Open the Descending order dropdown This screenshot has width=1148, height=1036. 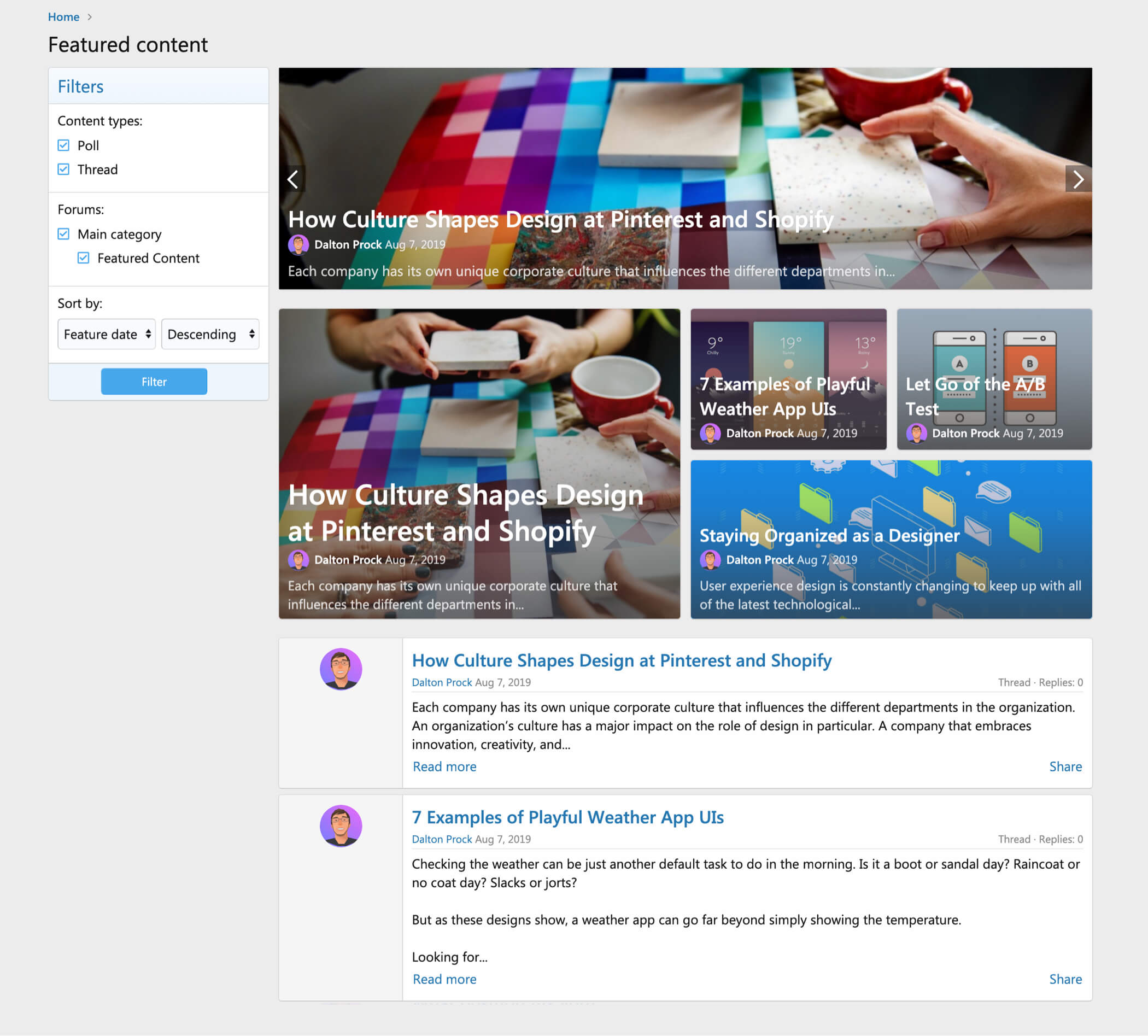[210, 334]
